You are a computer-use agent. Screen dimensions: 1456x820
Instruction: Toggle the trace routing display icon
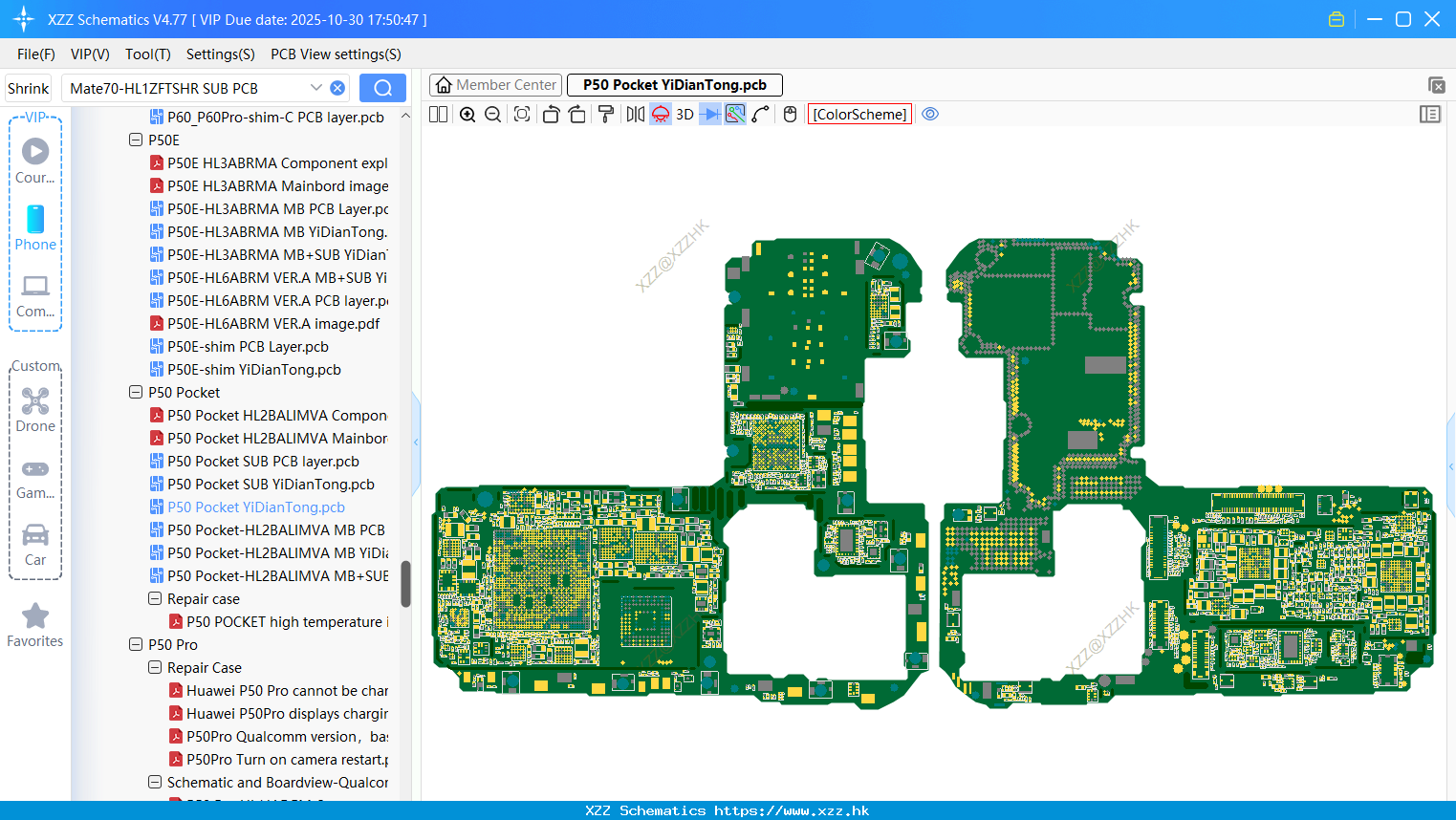[735, 115]
